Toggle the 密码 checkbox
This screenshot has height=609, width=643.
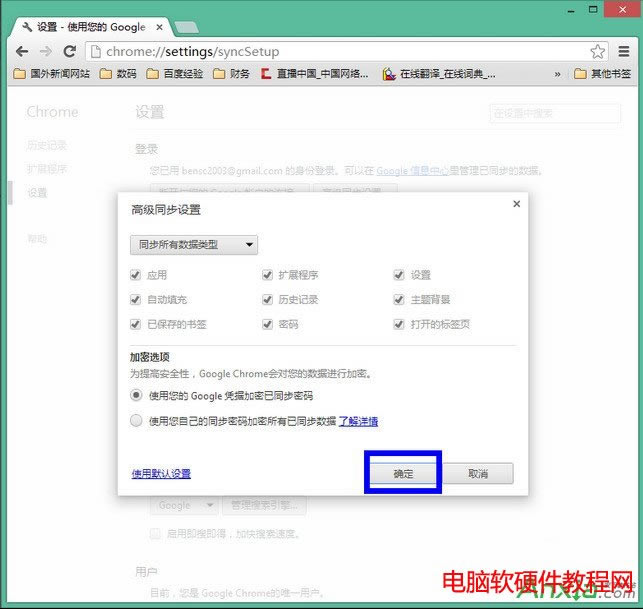tap(267, 324)
